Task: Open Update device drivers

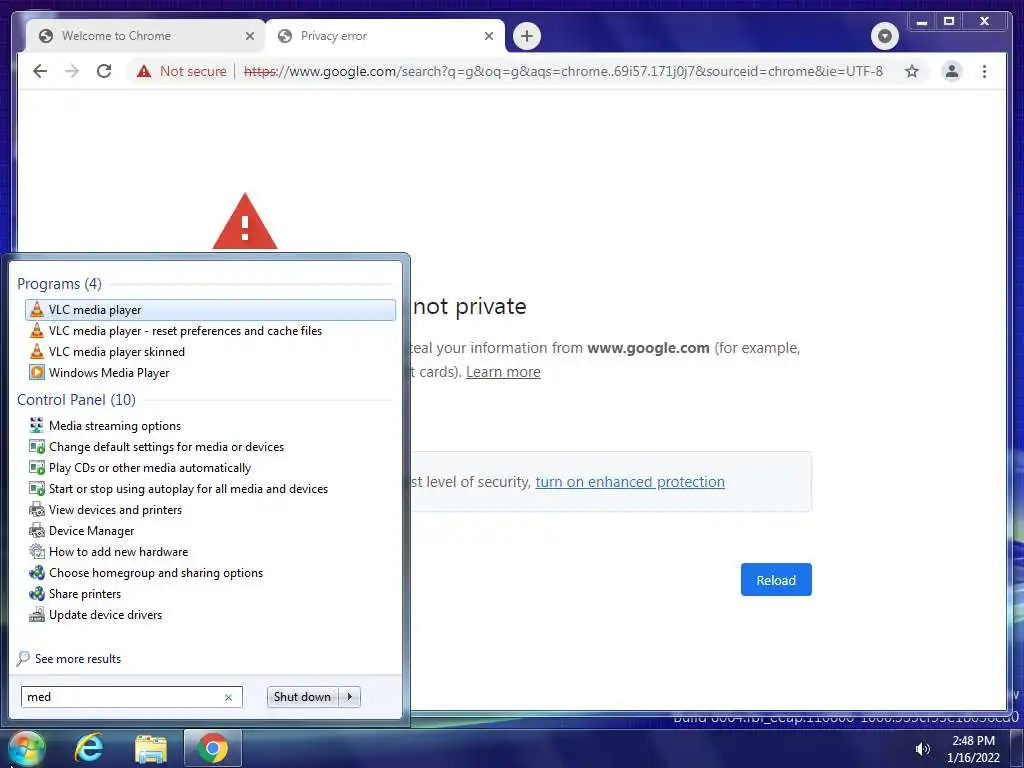Action: click(210, 614)
